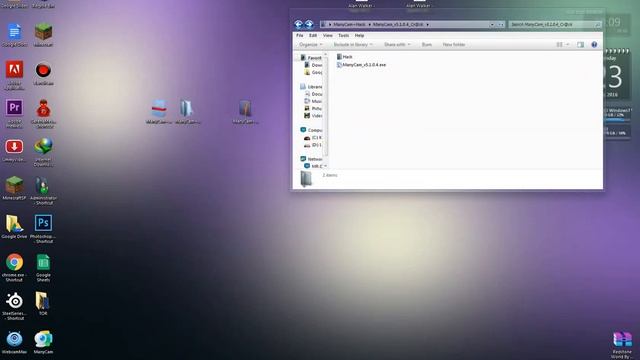Viewport: 640px width, 360px height.
Task: Open Downloads under Favorites
Action: pos(313,65)
